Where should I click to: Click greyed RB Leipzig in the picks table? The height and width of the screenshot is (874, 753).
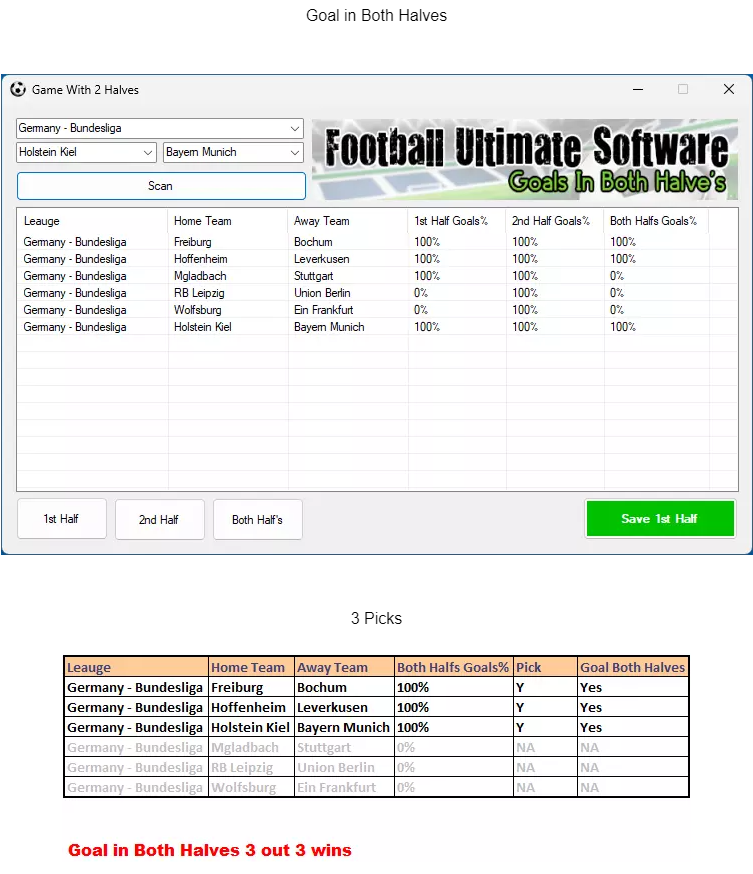tap(242, 768)
